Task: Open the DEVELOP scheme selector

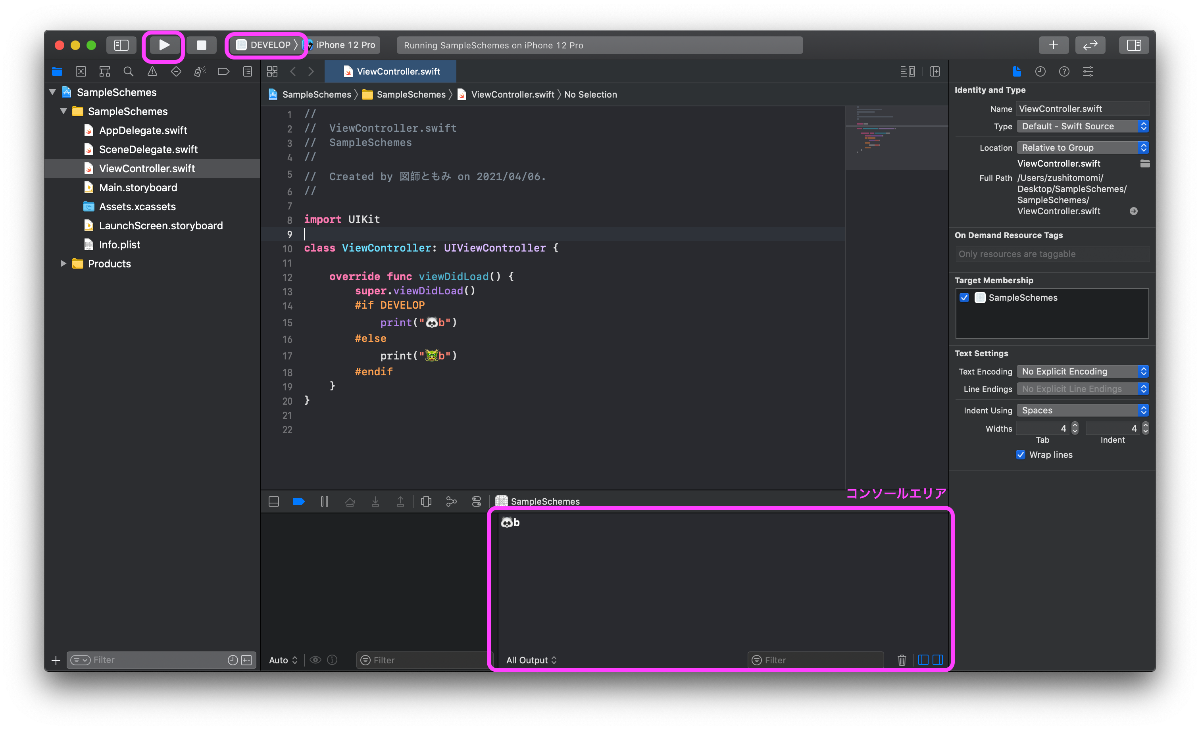Action: pos(264,45)
